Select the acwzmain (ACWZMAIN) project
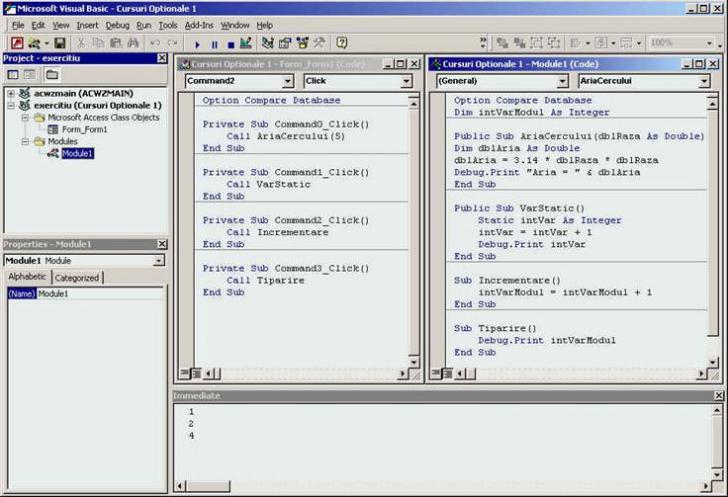728x497 pixels. pyautogui.click(x=84, y=93)
